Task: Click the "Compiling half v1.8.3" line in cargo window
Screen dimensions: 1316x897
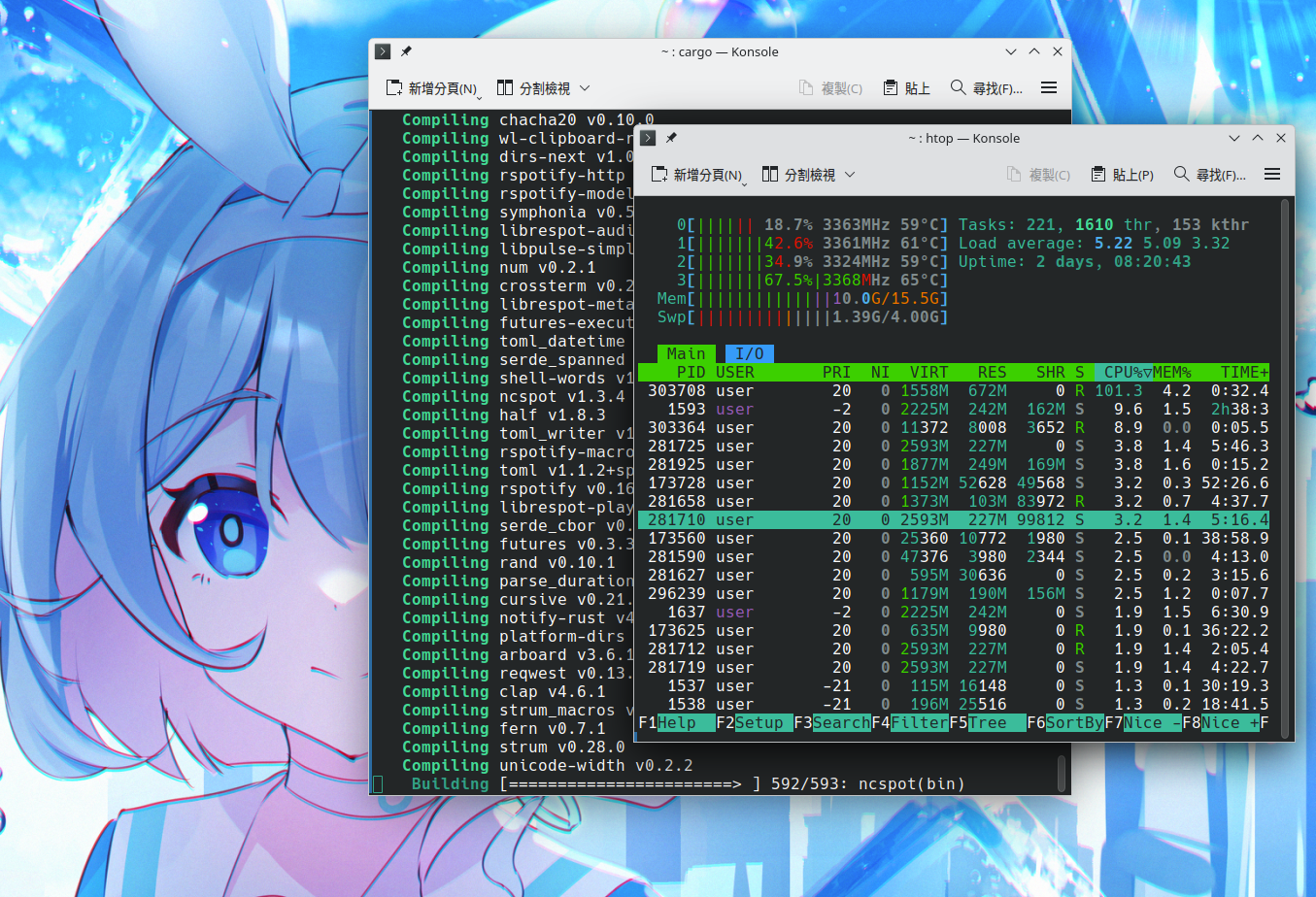Action: [503, 415]
